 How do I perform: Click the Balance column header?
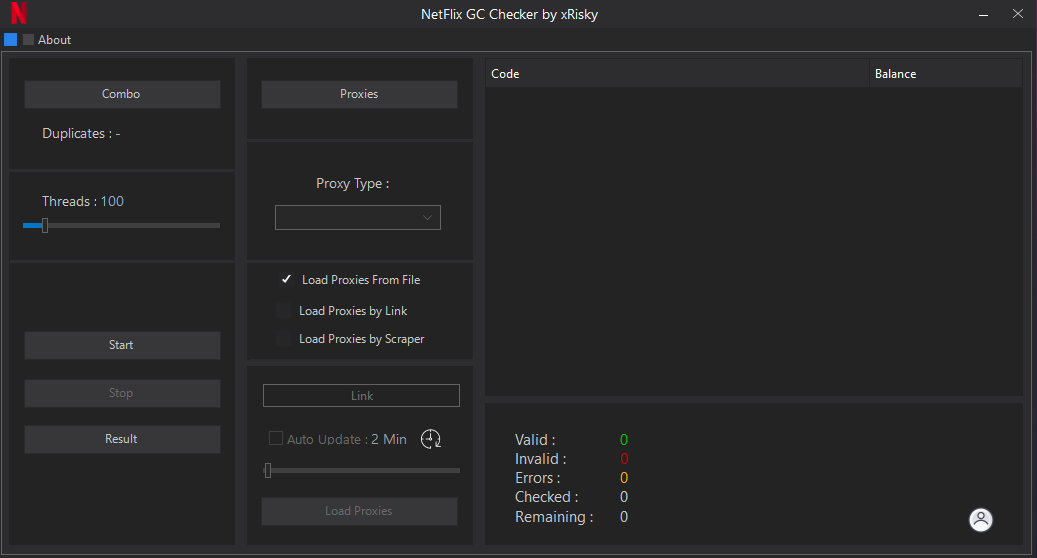[x=946, y=74]
